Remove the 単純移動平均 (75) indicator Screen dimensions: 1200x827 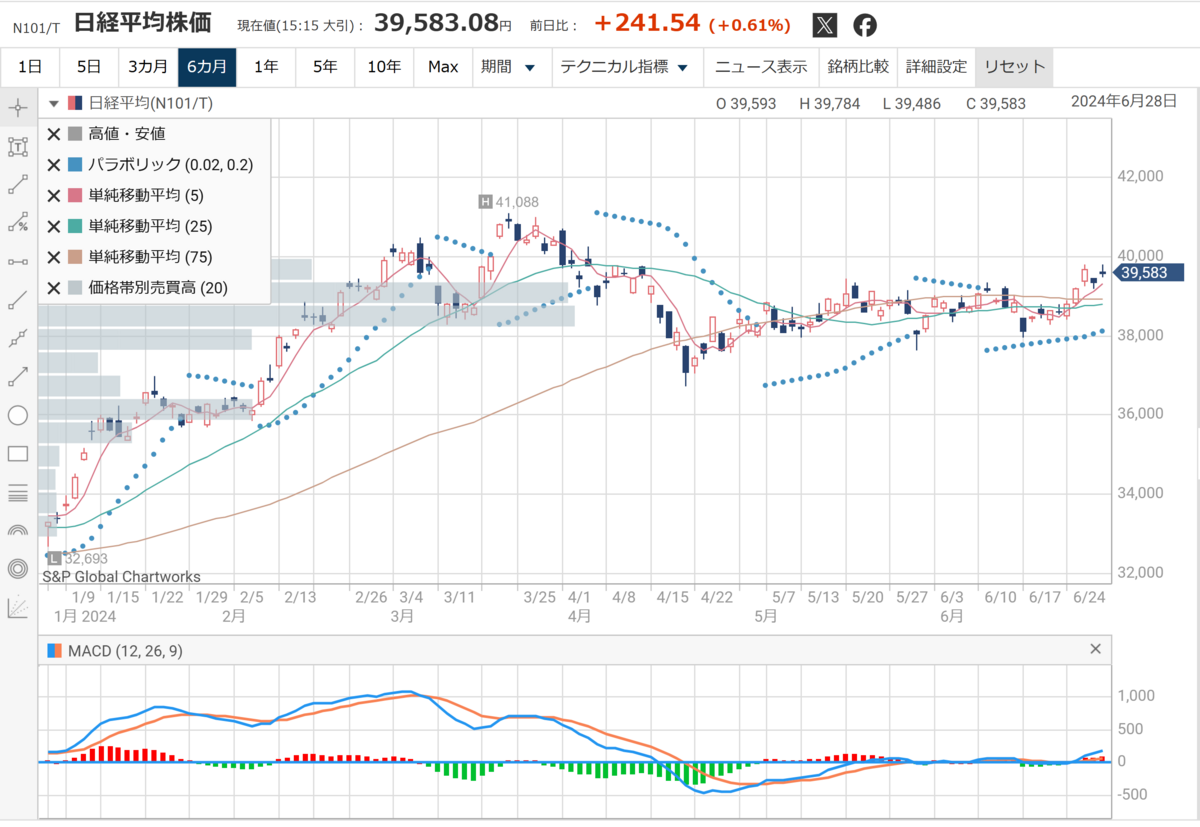coord(54,257)
